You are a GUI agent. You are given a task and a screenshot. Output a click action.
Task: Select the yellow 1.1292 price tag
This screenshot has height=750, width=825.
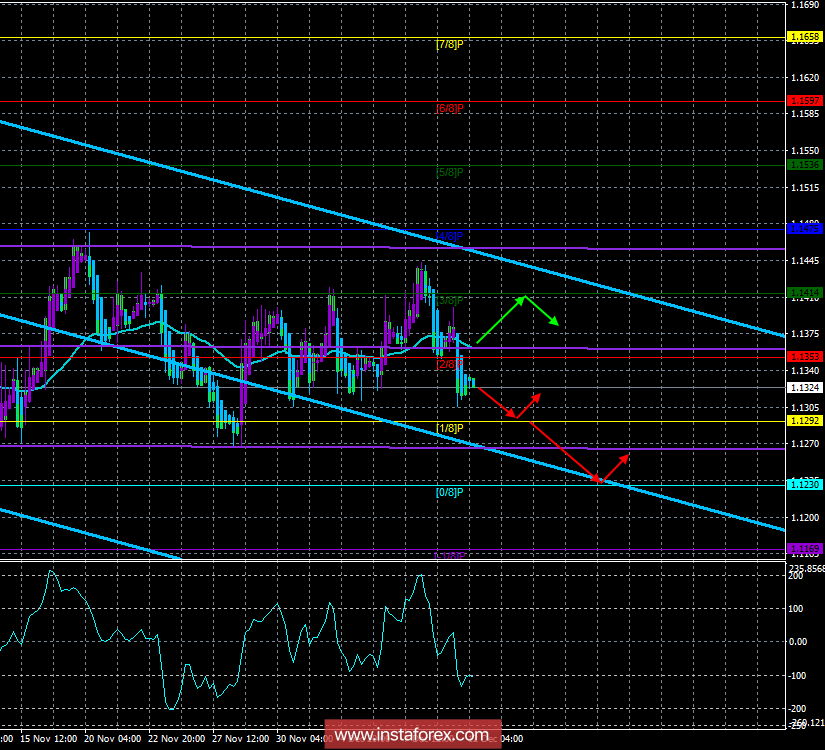point(805,421)
